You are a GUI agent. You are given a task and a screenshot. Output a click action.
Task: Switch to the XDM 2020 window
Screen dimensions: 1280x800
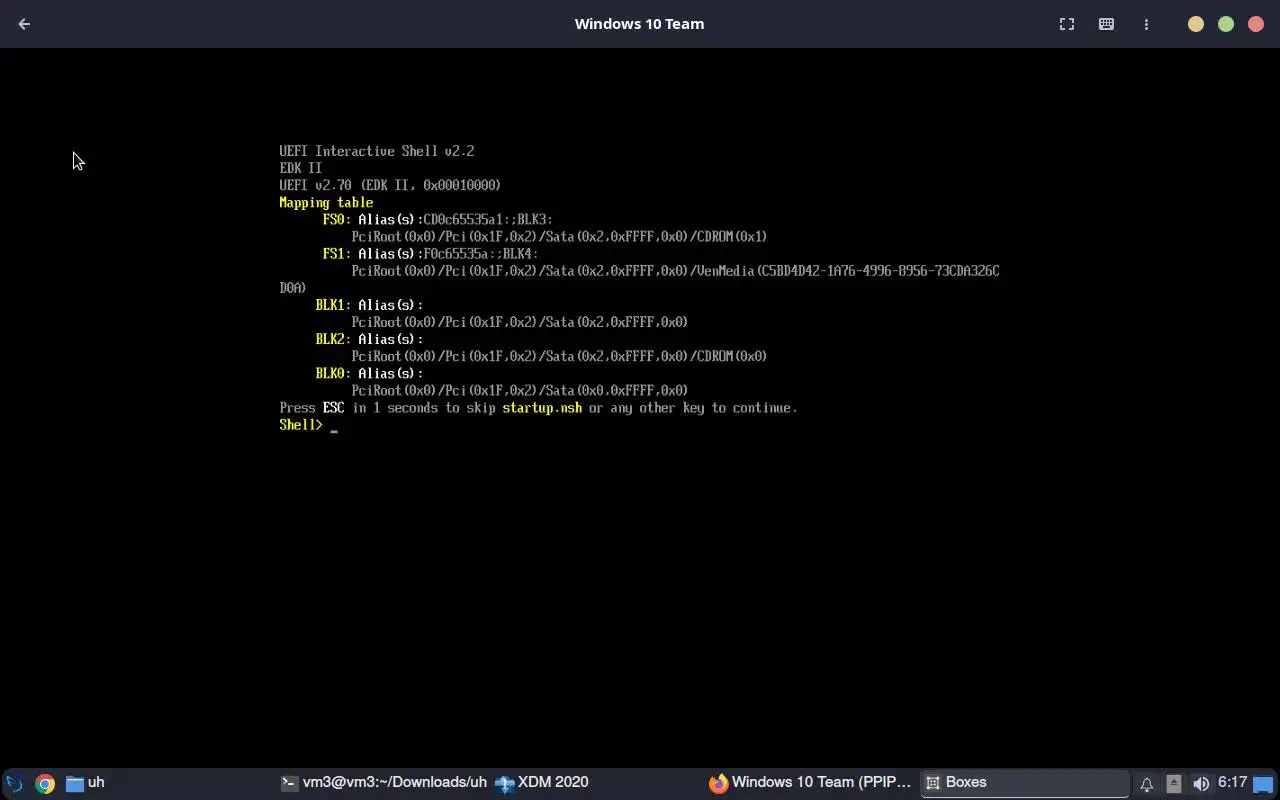[x=543, y=783]
